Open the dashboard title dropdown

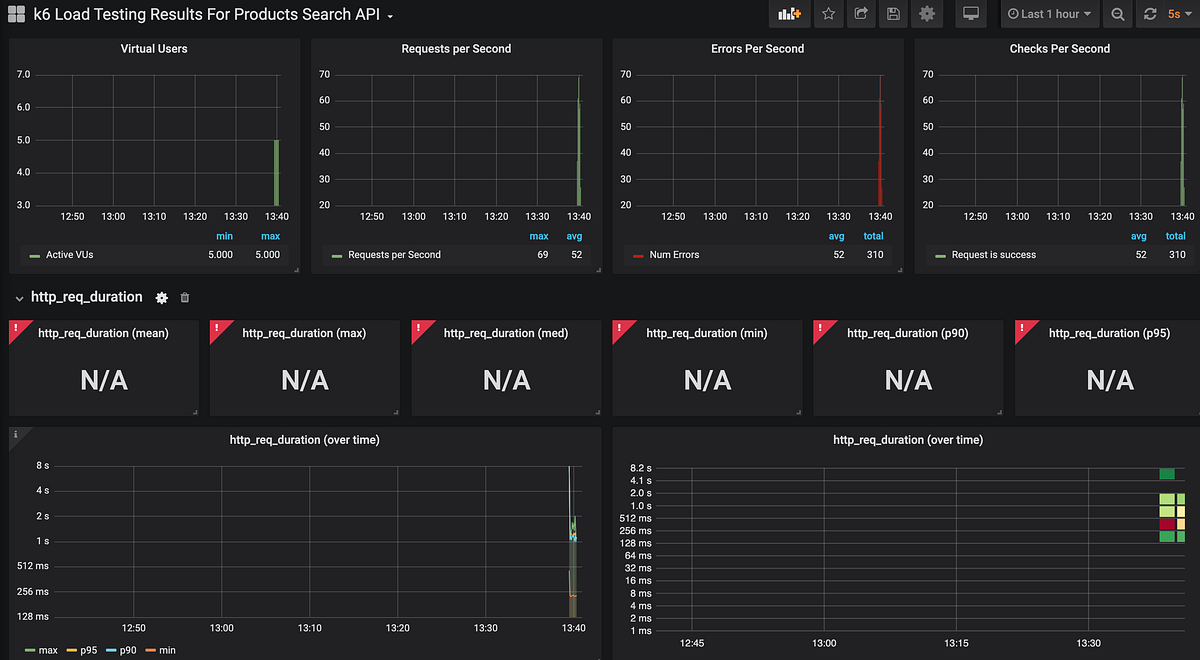tap(389, 15)
